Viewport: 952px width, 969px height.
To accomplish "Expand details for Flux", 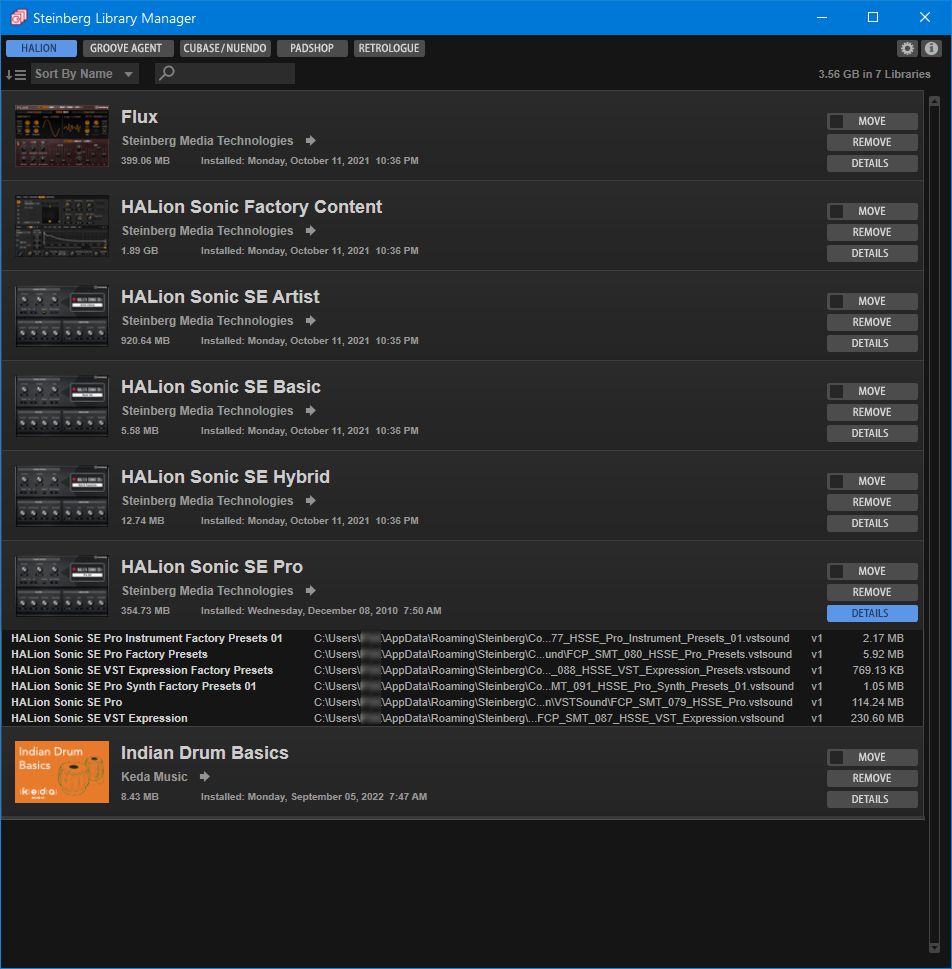I will coord(872,163).
